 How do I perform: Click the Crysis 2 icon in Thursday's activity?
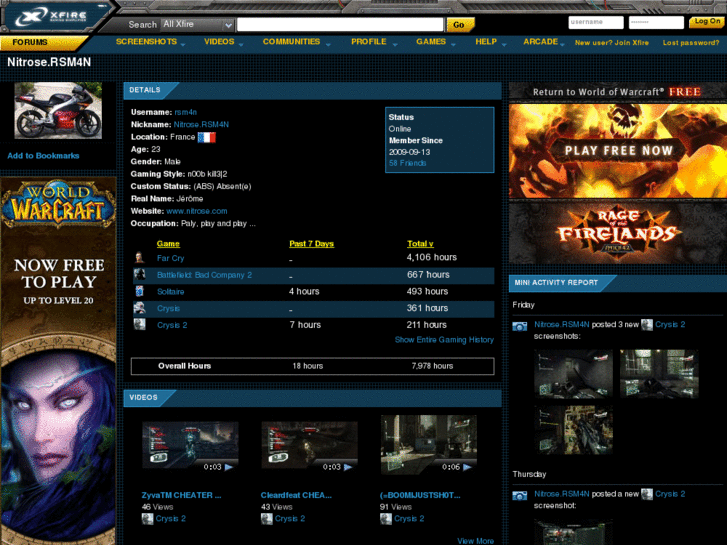point(647,494)
